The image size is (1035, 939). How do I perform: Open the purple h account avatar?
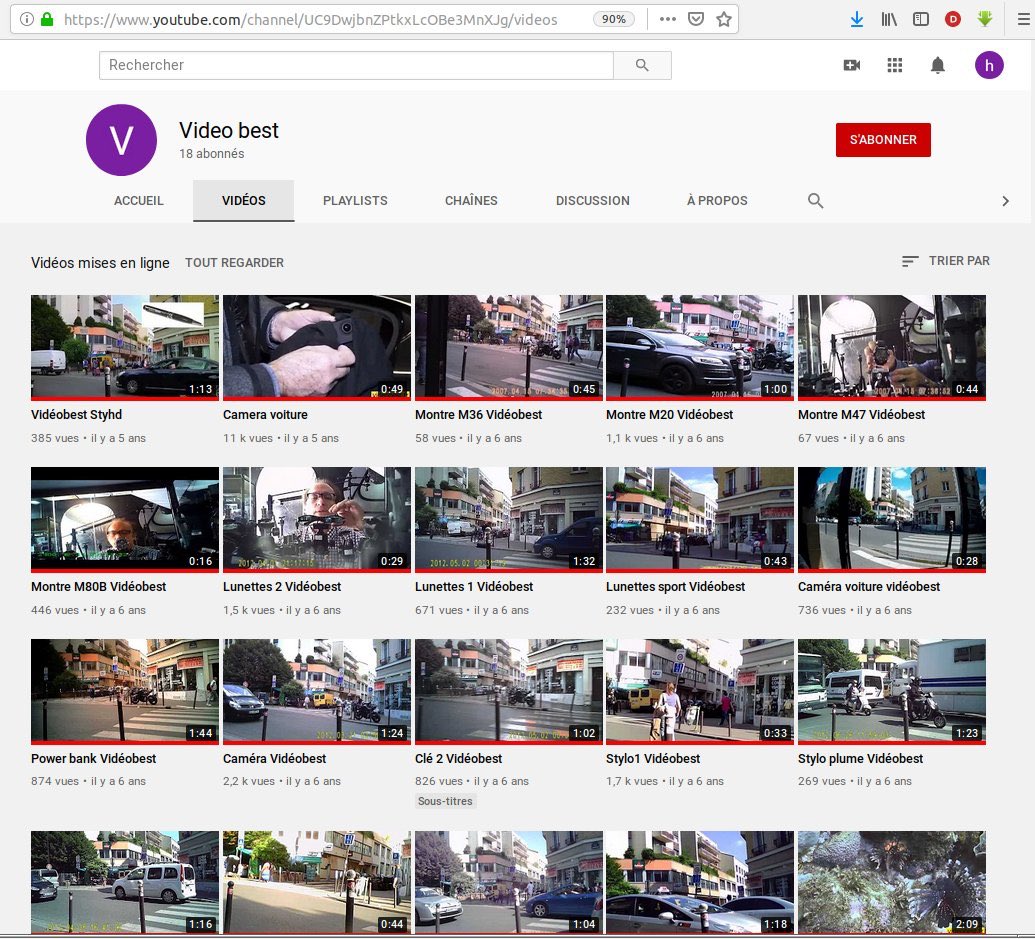[x=989, y=65]
